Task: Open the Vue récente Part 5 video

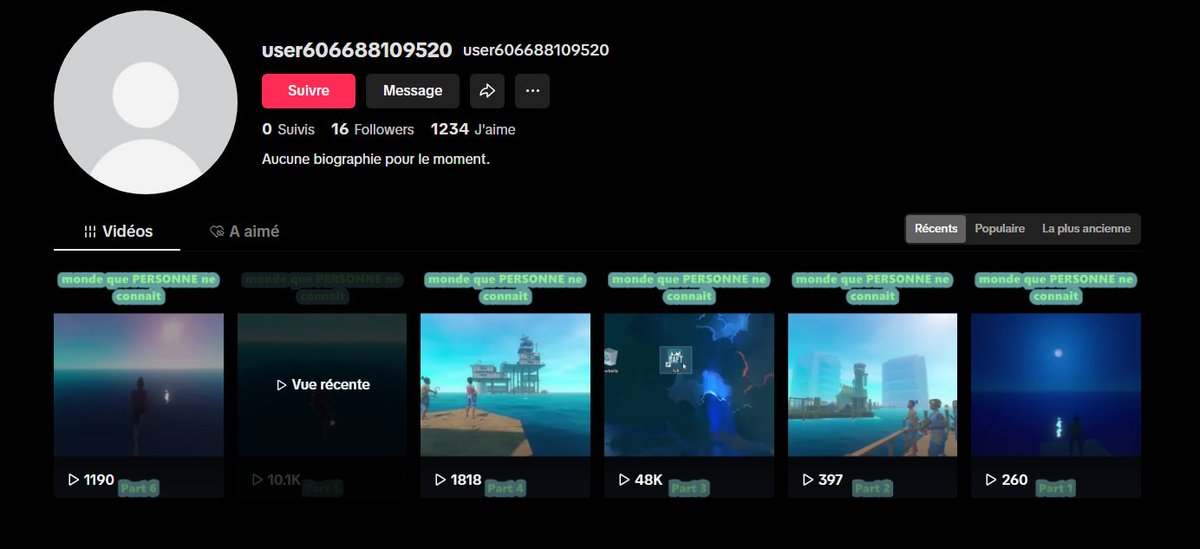Action: click(x=322, y=385)
